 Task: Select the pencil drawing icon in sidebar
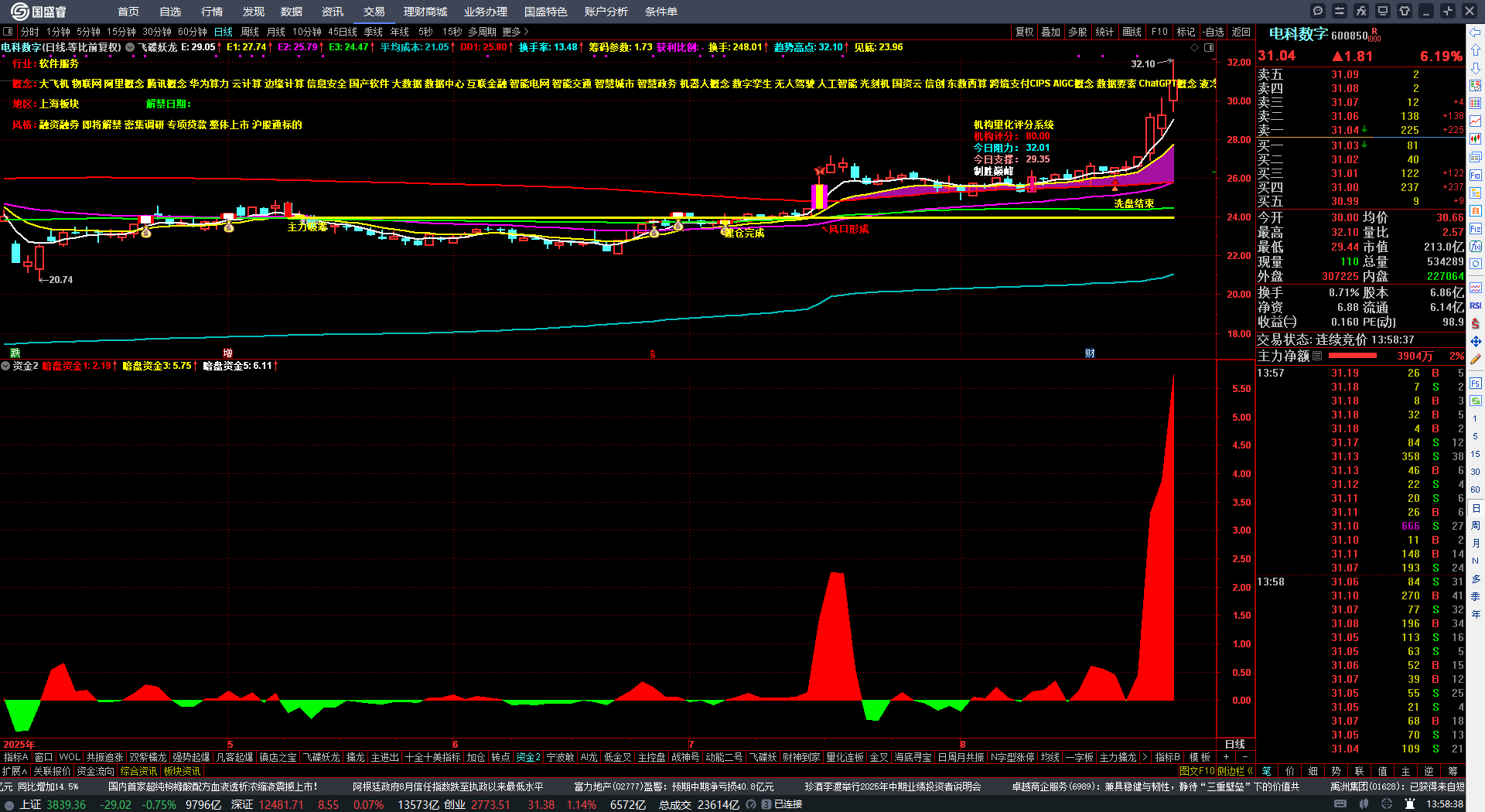point(1476,359)
